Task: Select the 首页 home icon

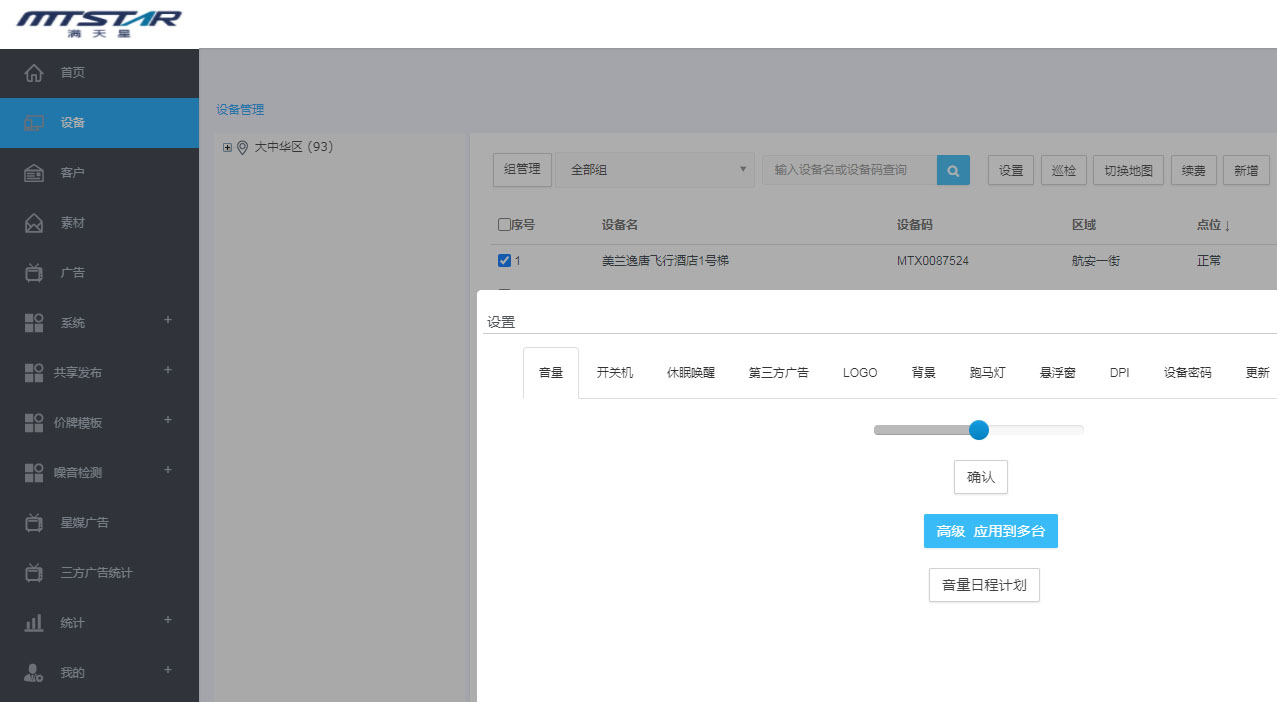Action: click(x=35, y=71)
